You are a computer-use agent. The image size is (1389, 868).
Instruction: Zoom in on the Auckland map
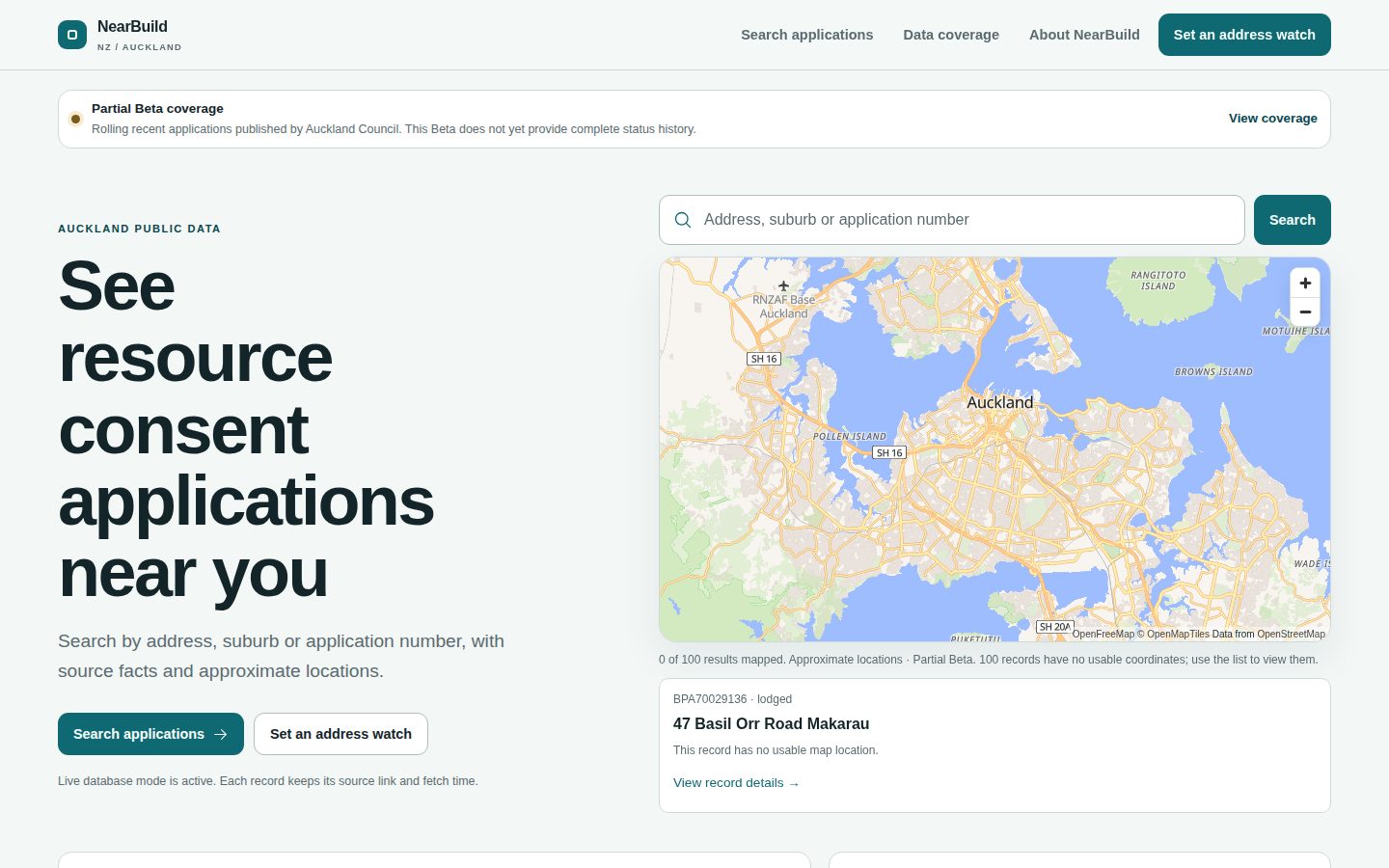tap(1305, 284)
